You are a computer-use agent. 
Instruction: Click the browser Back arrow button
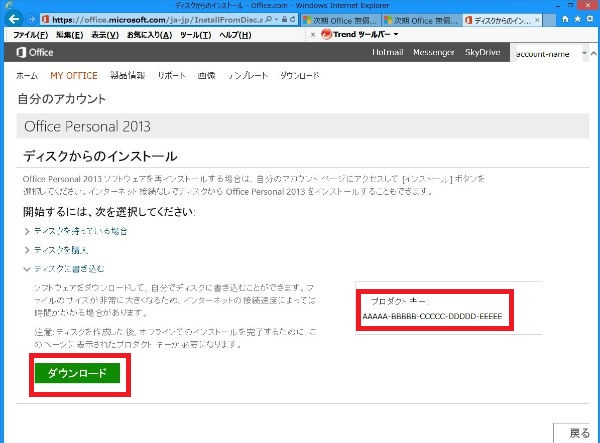tap(14, 19)
